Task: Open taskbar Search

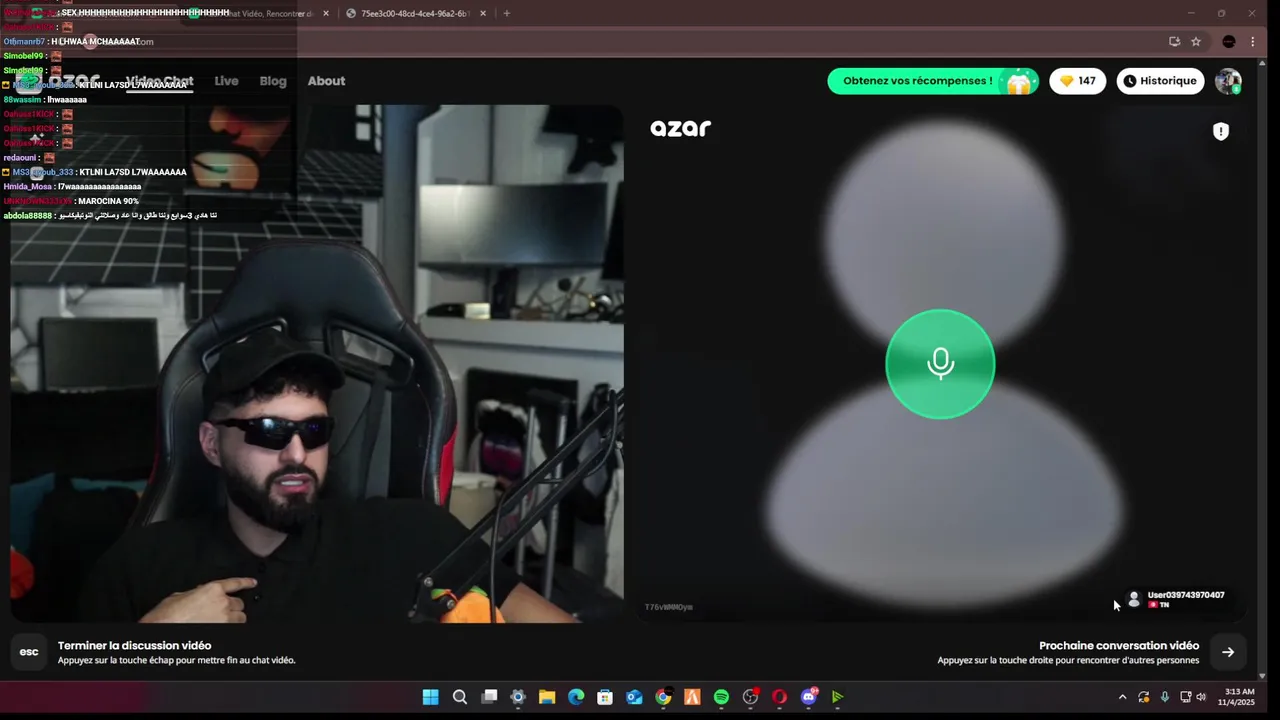Action: 460,697
